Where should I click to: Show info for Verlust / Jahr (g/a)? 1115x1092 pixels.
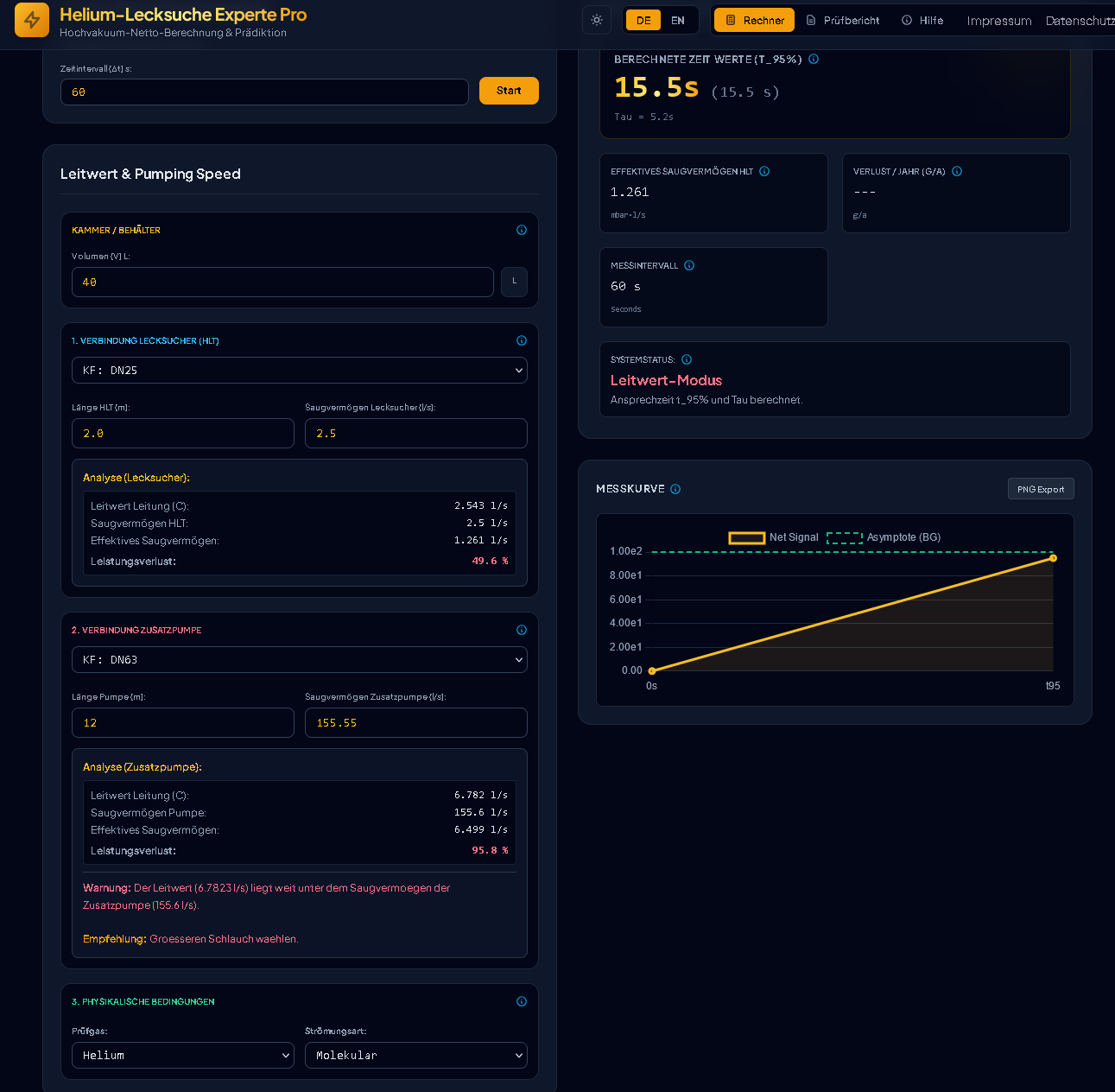tap(957, 171)
